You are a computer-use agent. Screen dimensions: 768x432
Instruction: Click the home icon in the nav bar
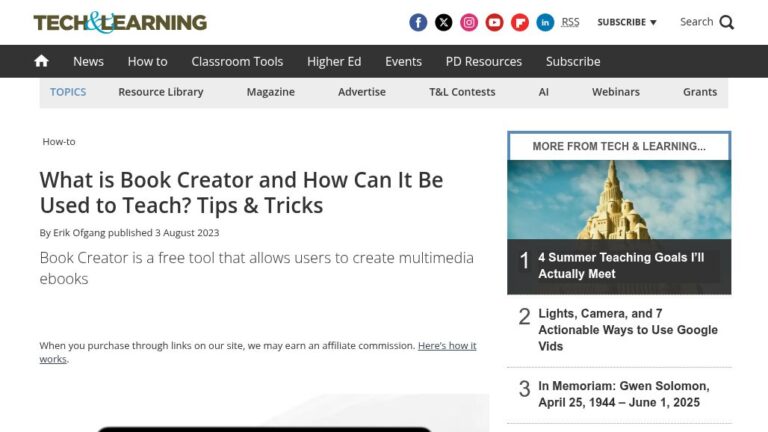point(42,61)
